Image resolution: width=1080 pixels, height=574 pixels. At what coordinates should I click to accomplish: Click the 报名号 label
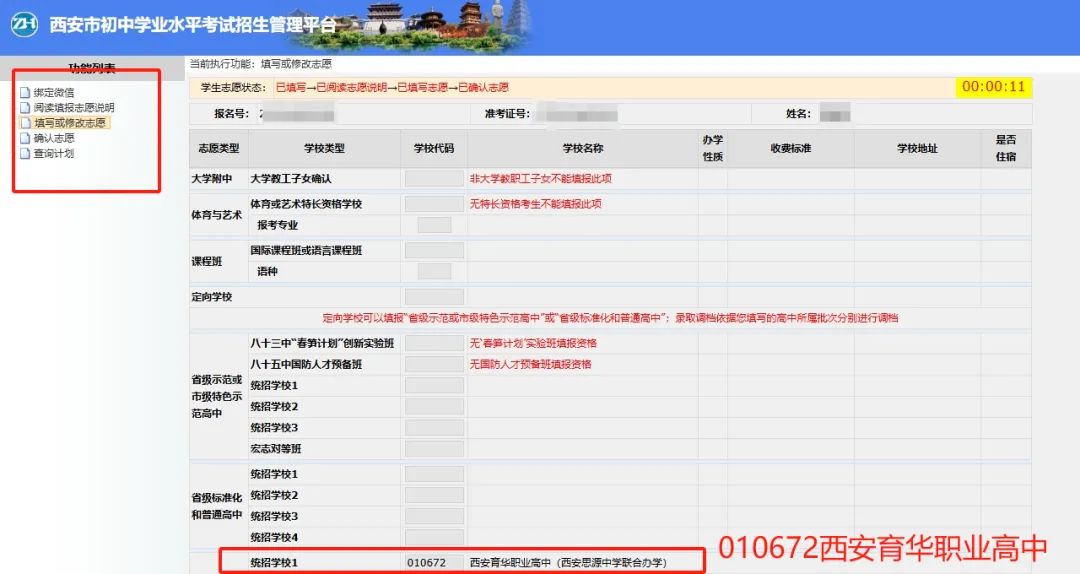point(231,114)
